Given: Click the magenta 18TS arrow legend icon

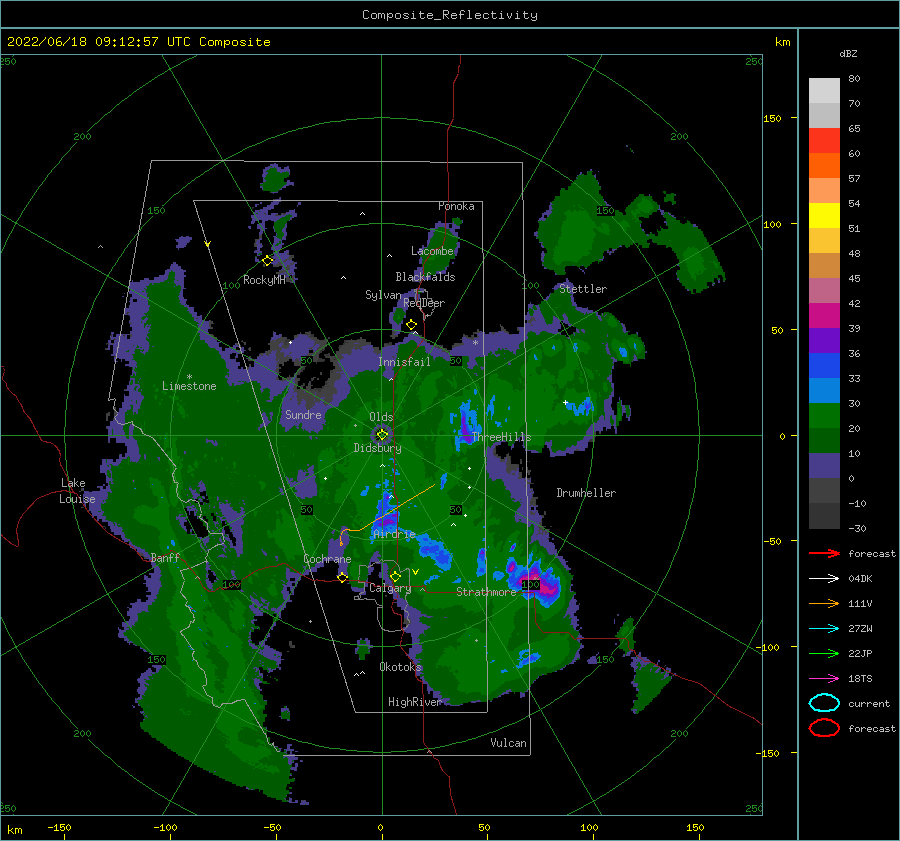Looking at the screenshot, I should (x=824, y=678).
